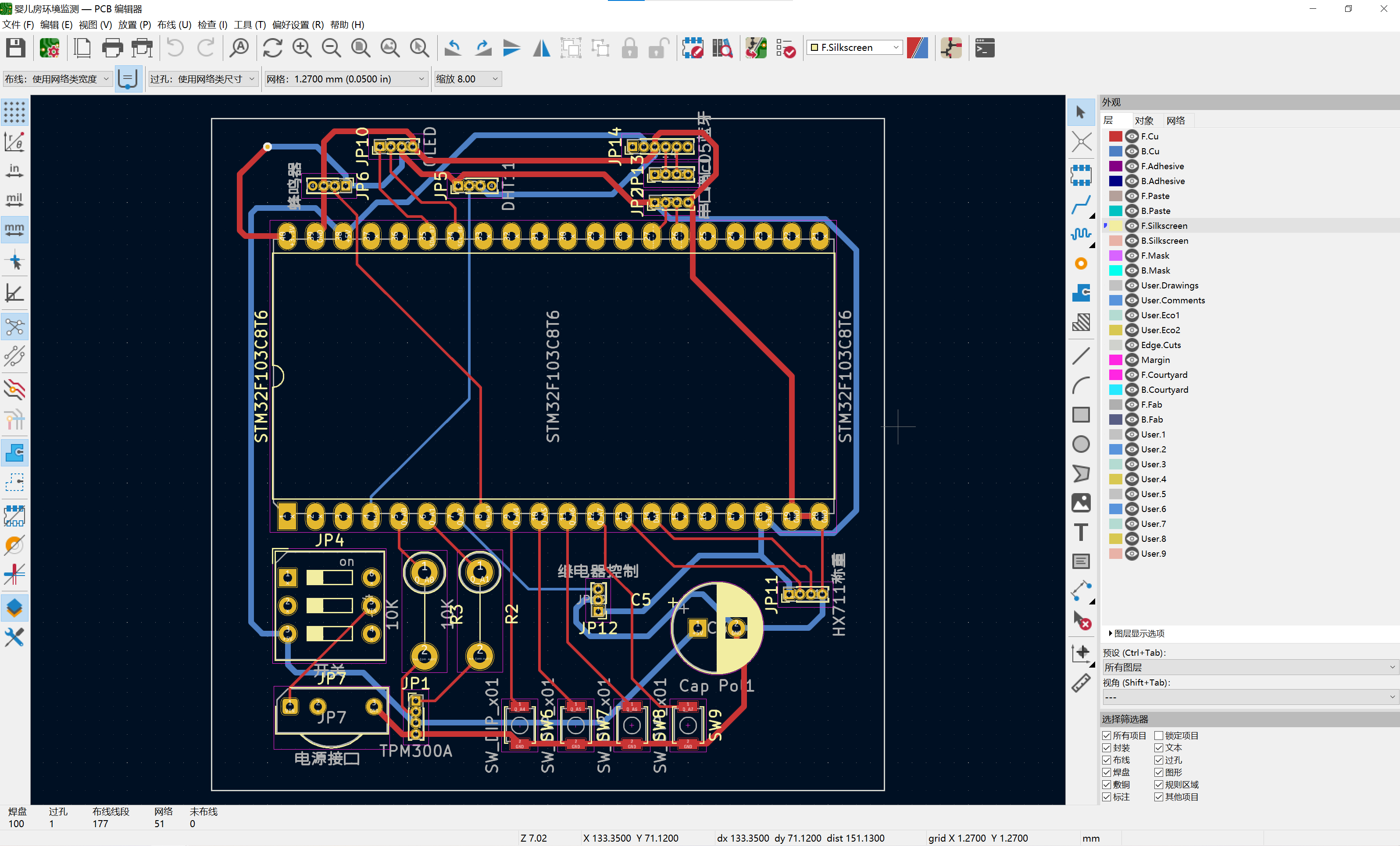Image resolution: width=1400 pixels, height=846 pixels.
Task: Switch to the 网络 tab
Action: pyautogui.click(x=1175, y=121)
